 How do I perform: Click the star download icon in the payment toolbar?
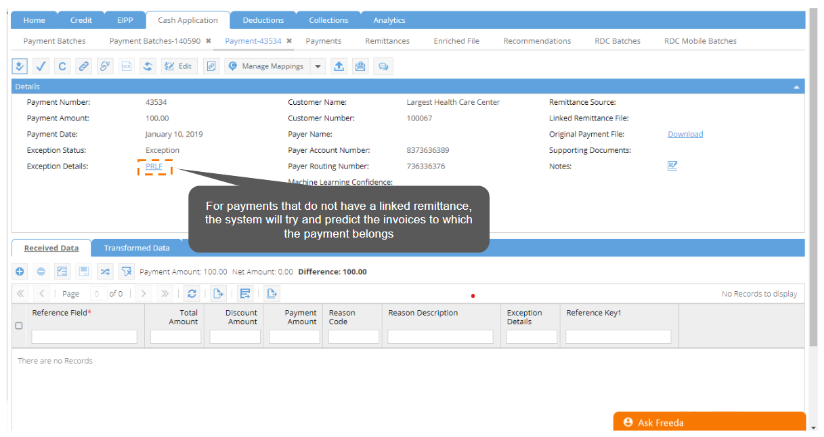pyautogui.click(x=19, y=66)
